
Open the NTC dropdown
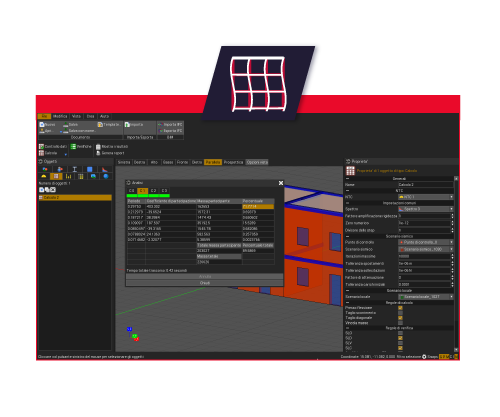[x=426, y=197]
